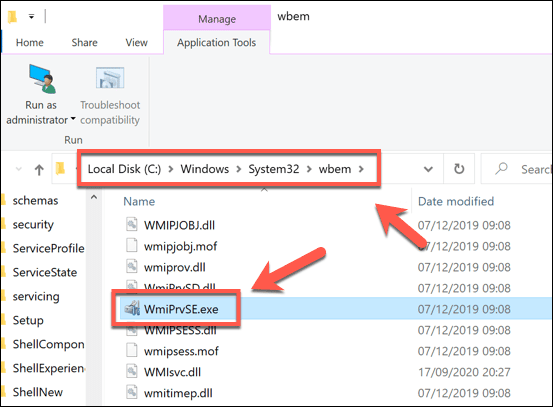Click the wmipjobj.mof file icon
Viewport: 553px width, 407px height.
pyautogui.click(x=132, y=245)
